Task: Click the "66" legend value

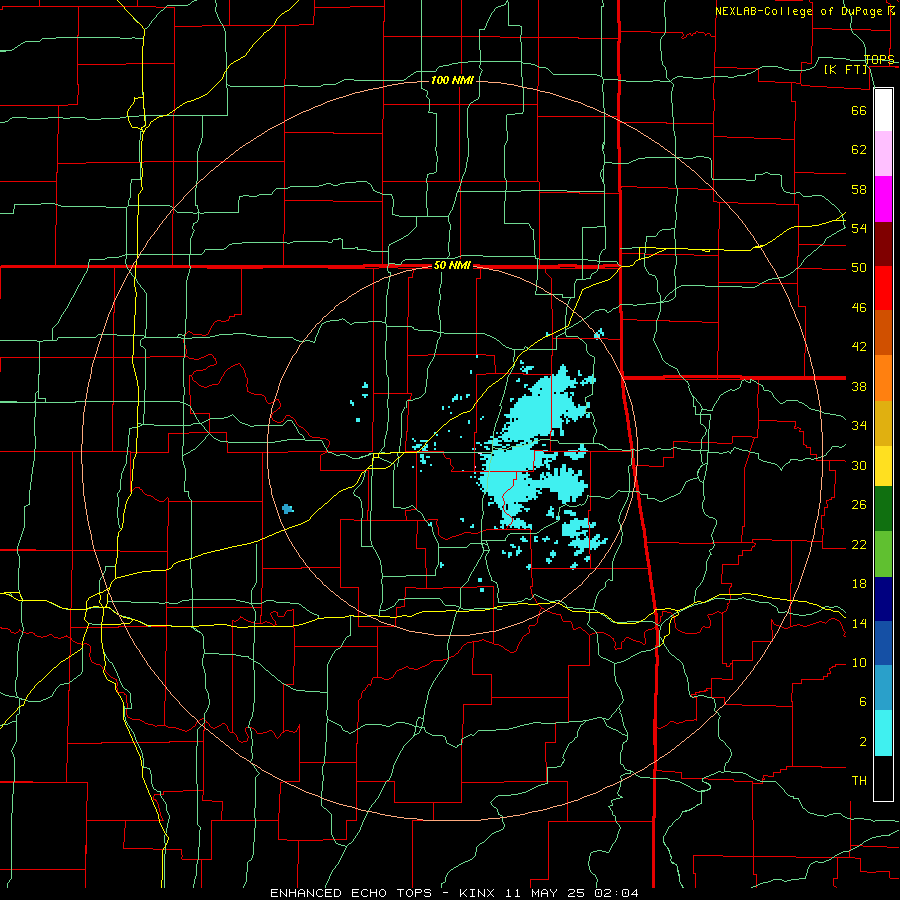Action: pyautogui.click(x=859, y=110)
